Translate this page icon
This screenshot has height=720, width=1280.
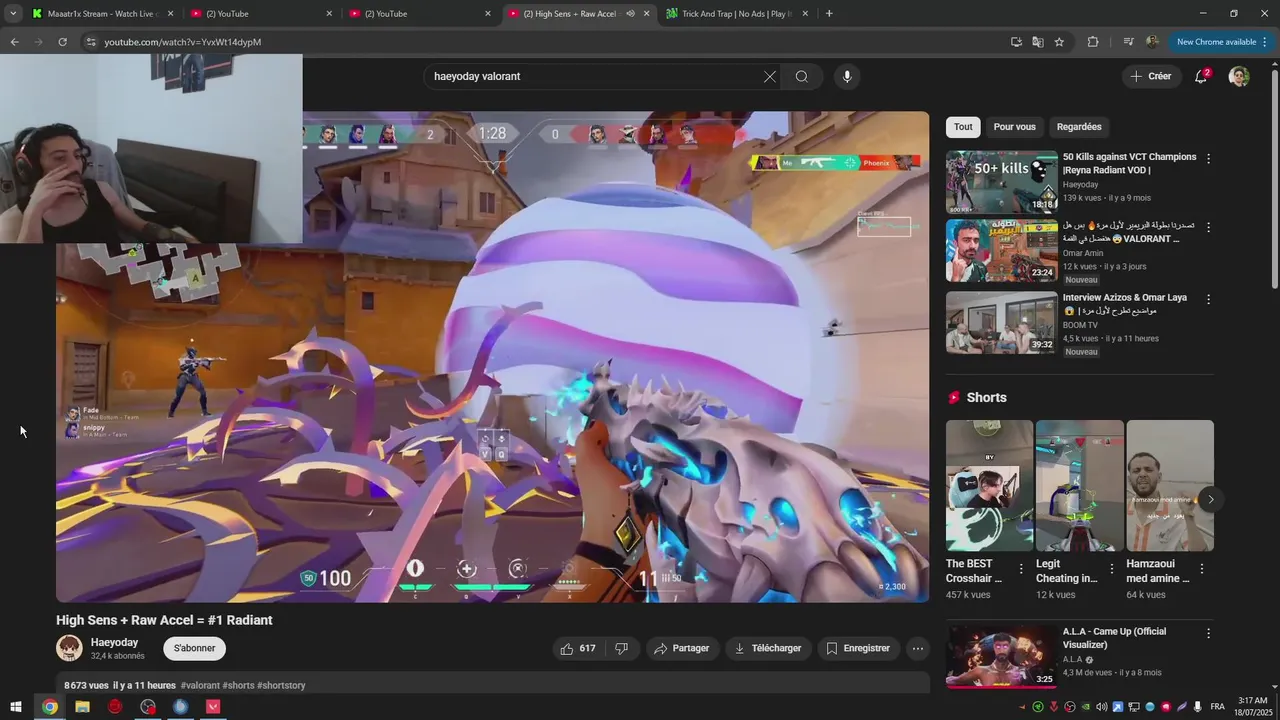point(1038,42)
